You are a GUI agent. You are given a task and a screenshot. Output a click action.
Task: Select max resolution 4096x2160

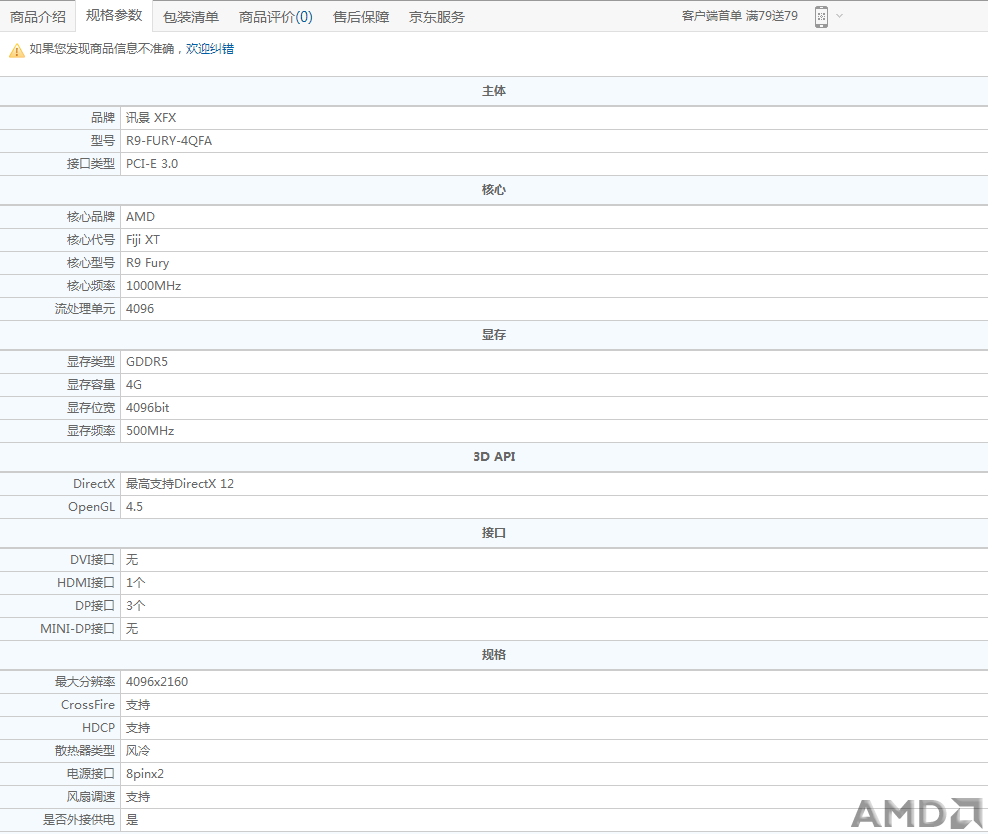click(157, 682)
